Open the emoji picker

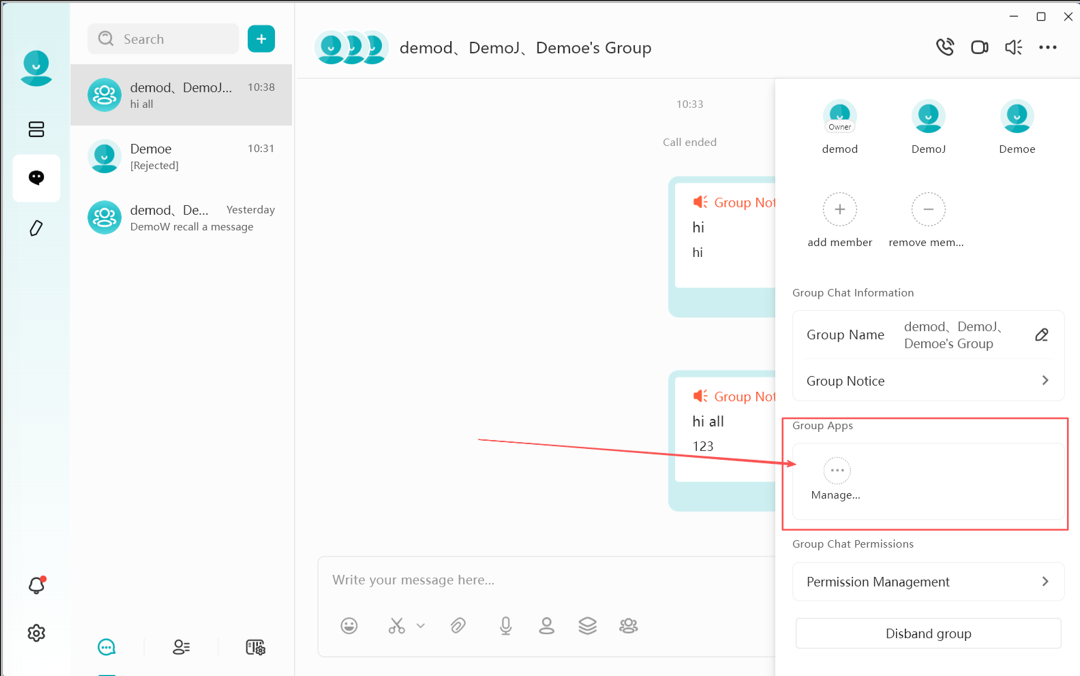click(x=349, y=626)
